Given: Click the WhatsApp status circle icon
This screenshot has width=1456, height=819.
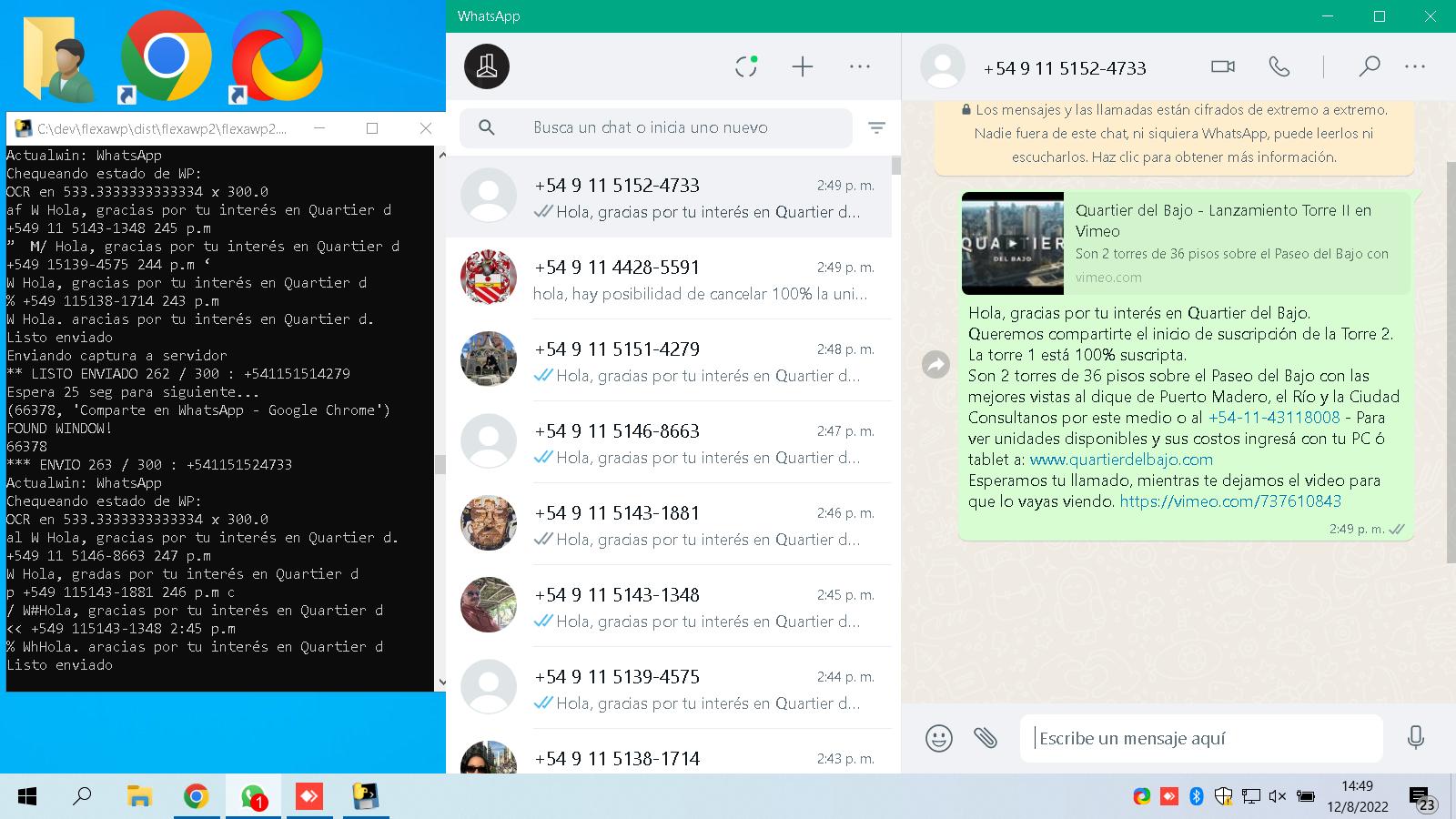Looking at the screenshot, I should pyautogui.click(x=746, y=66).
